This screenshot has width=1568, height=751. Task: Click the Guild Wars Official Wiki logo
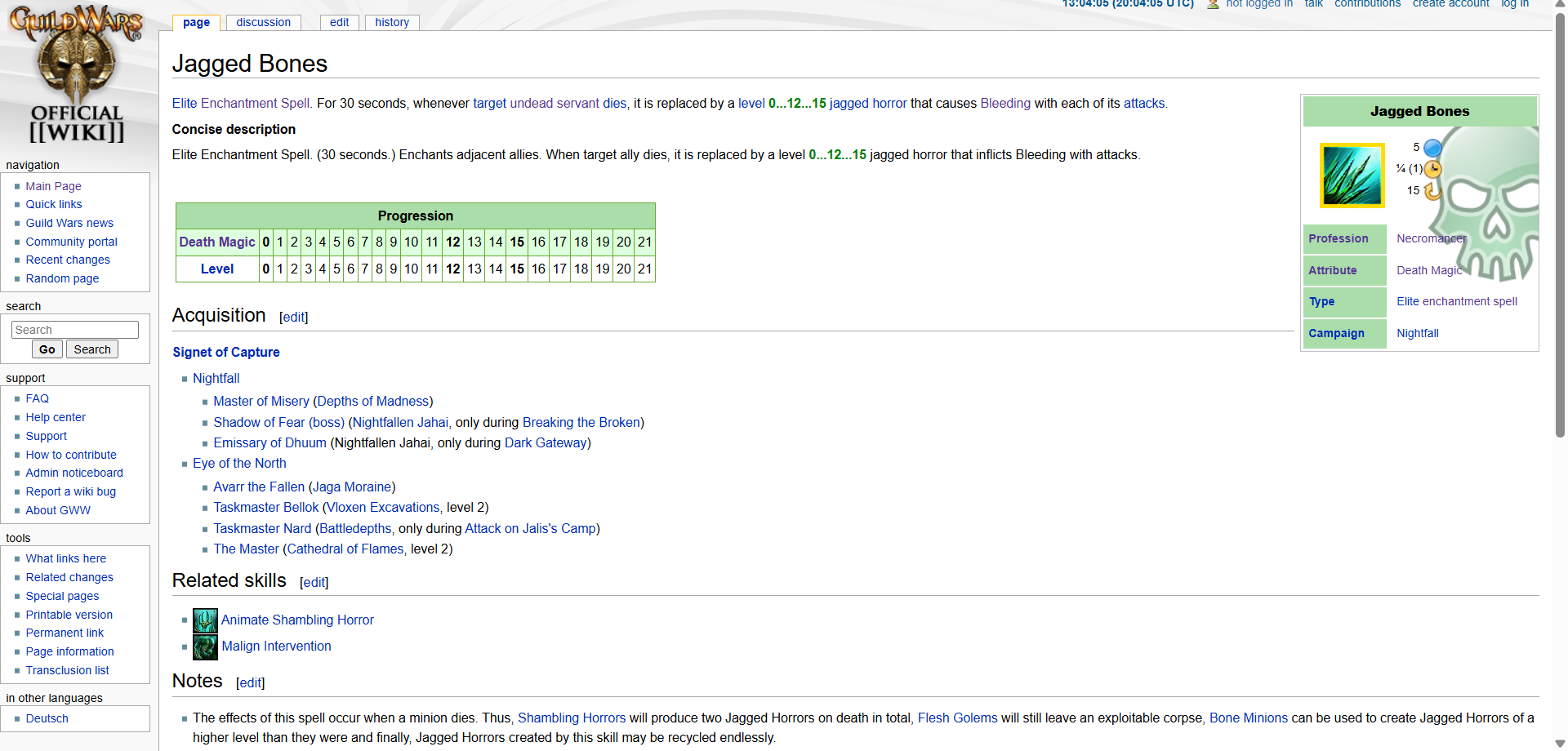(x=76, y=73)
